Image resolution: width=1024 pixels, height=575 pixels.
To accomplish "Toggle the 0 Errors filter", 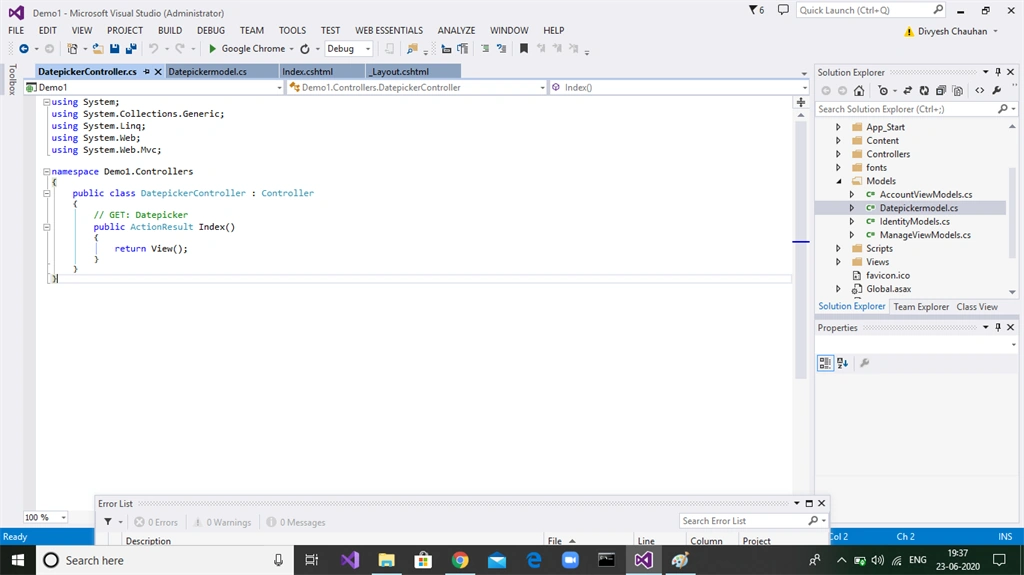I will [156, 522].
